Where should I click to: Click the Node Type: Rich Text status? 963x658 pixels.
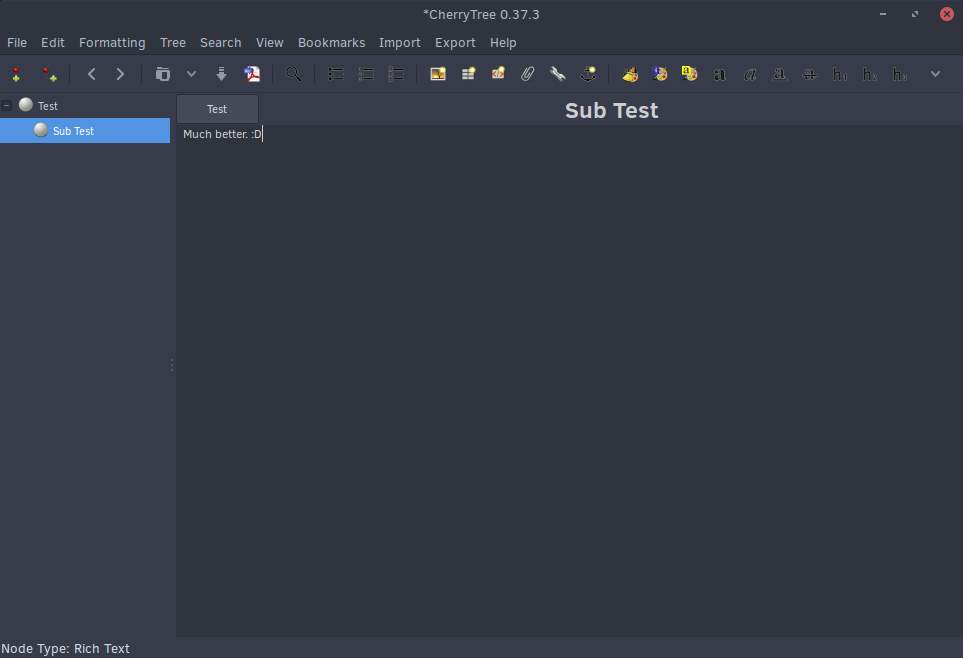tap(65, 649)
